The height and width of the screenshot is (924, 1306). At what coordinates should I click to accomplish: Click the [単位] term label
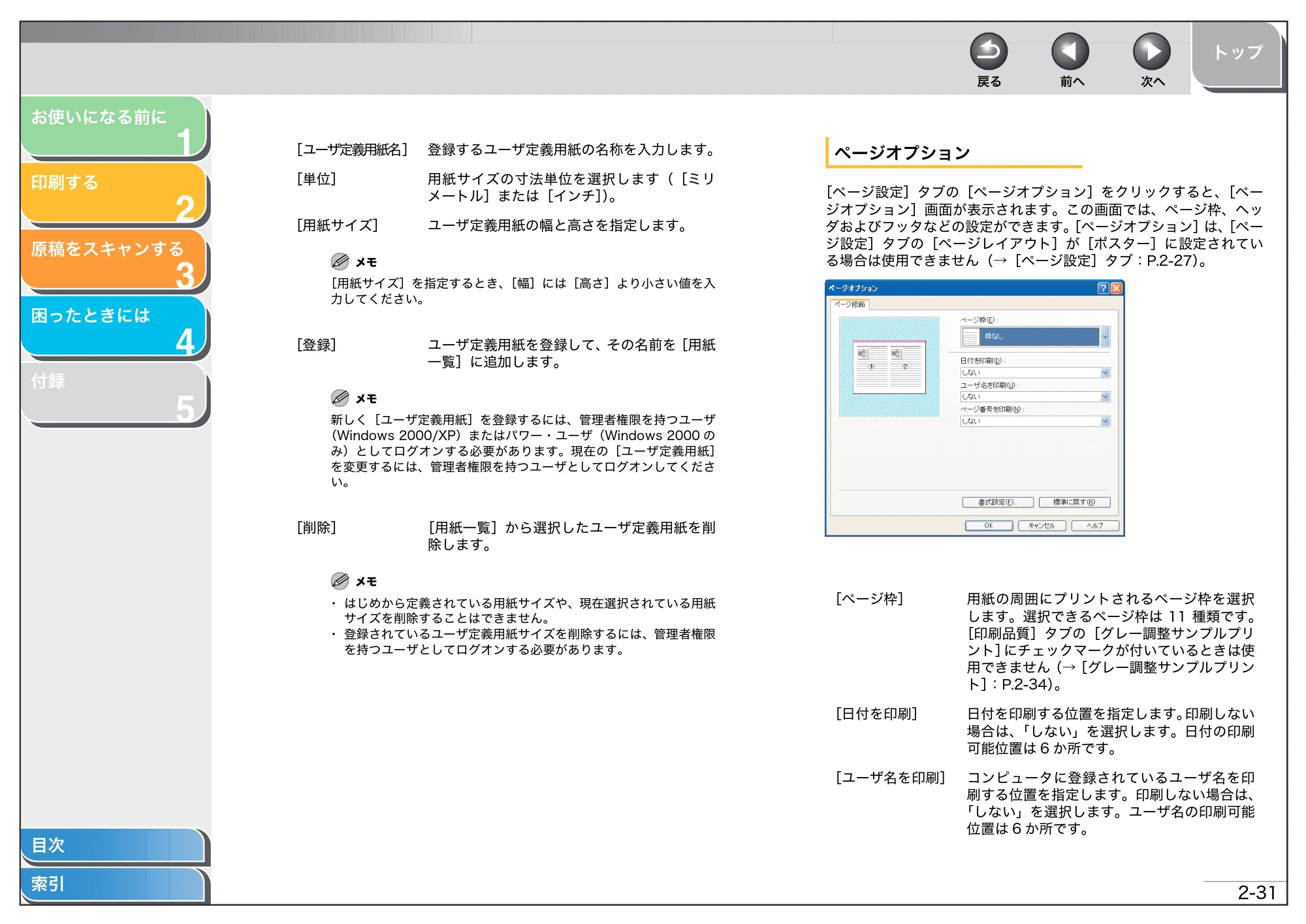[x=316, y=179]
